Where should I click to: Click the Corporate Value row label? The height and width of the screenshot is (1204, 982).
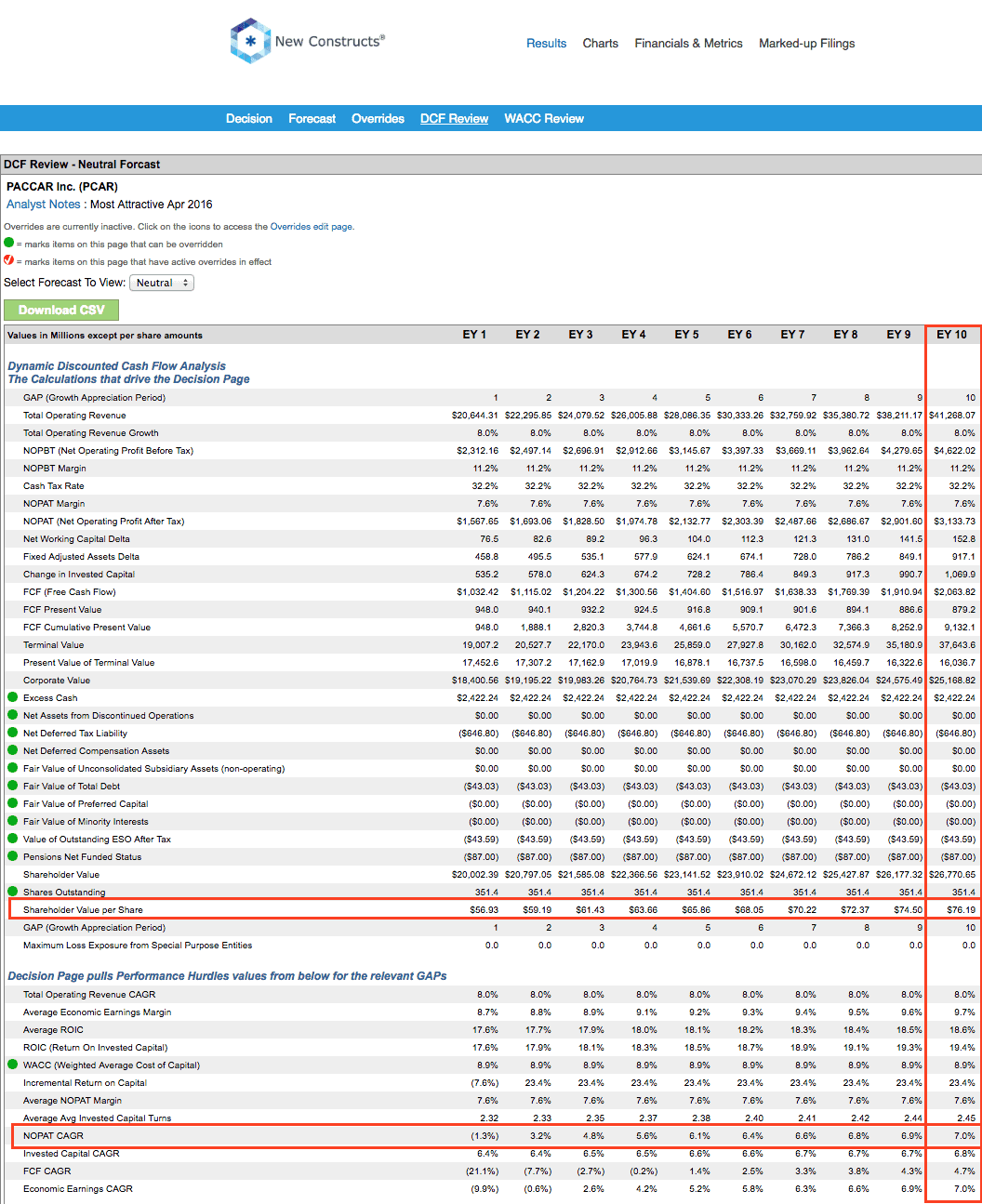click(57, 681)
